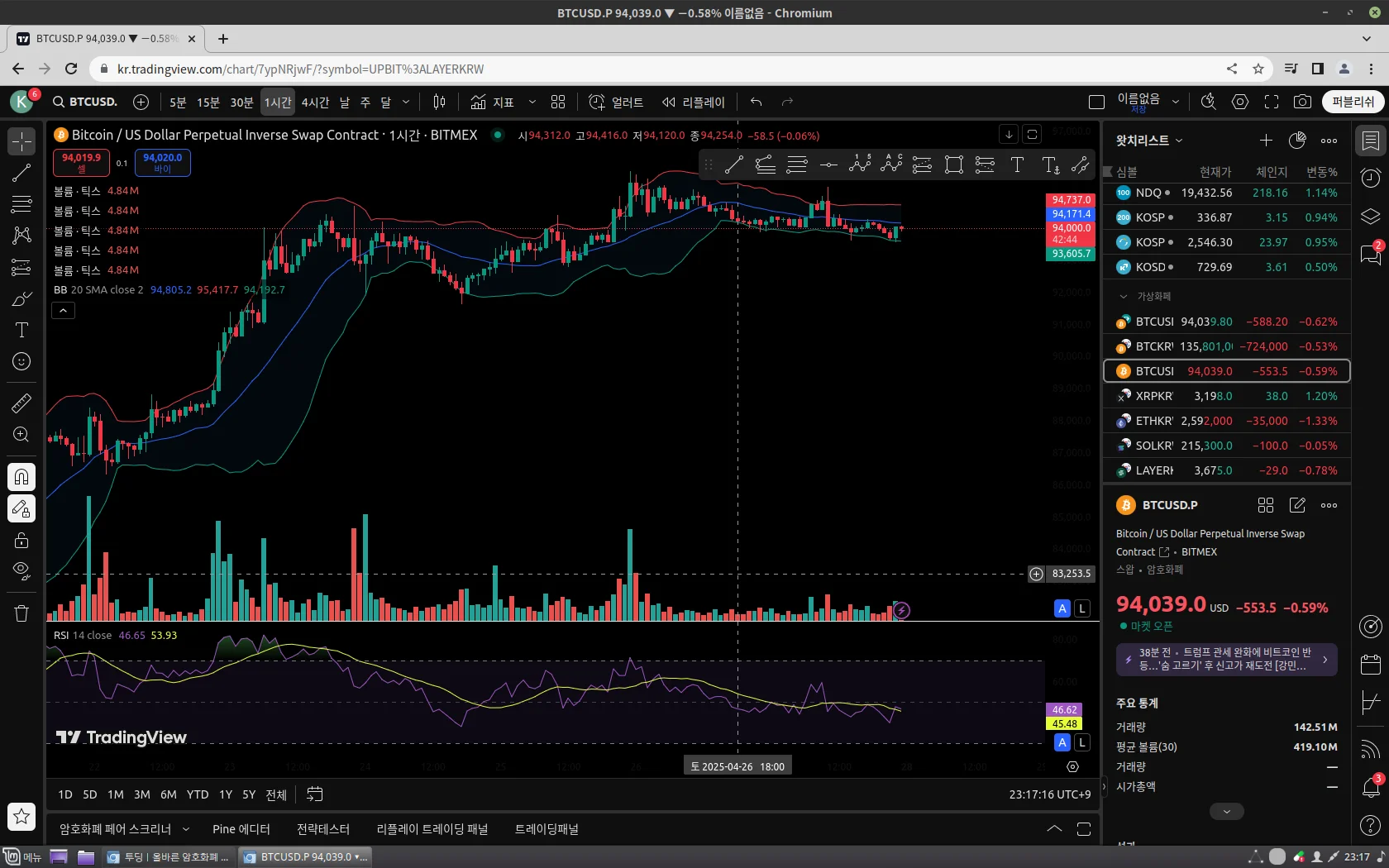Click the blue 바이 buy price button
1389x868 pixels.
tap(162, 163)
